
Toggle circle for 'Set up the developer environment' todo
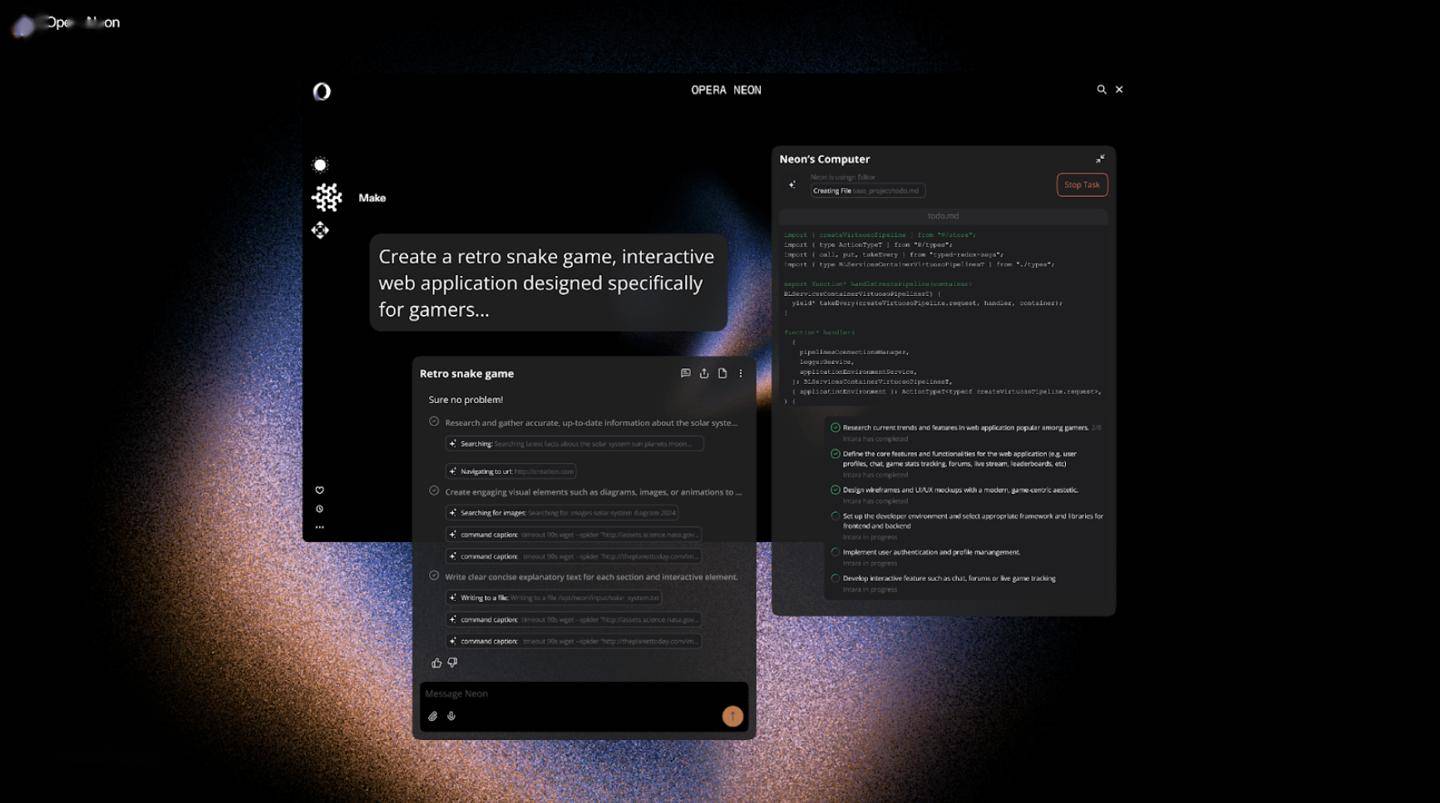[835, 516]
